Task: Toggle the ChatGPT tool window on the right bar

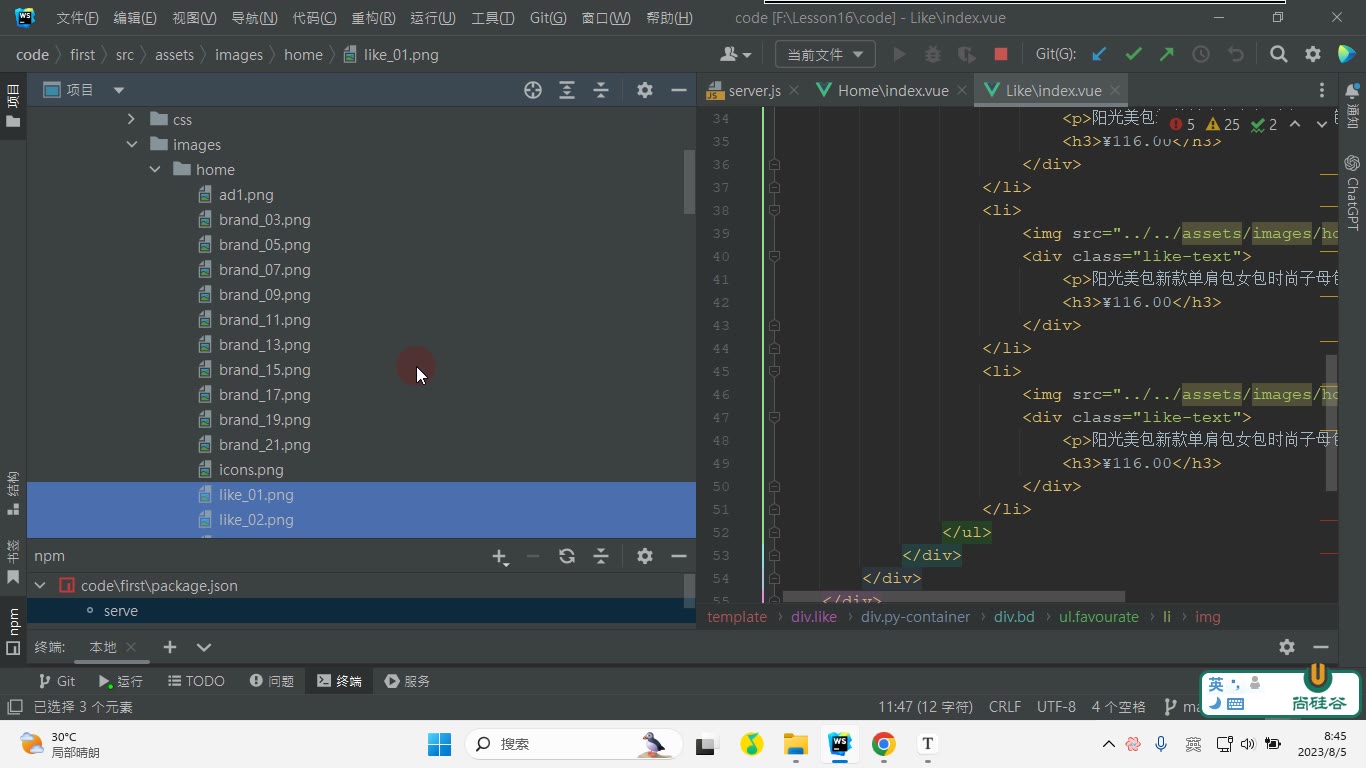Action: pyautogui.click(x=1352, y=192)
